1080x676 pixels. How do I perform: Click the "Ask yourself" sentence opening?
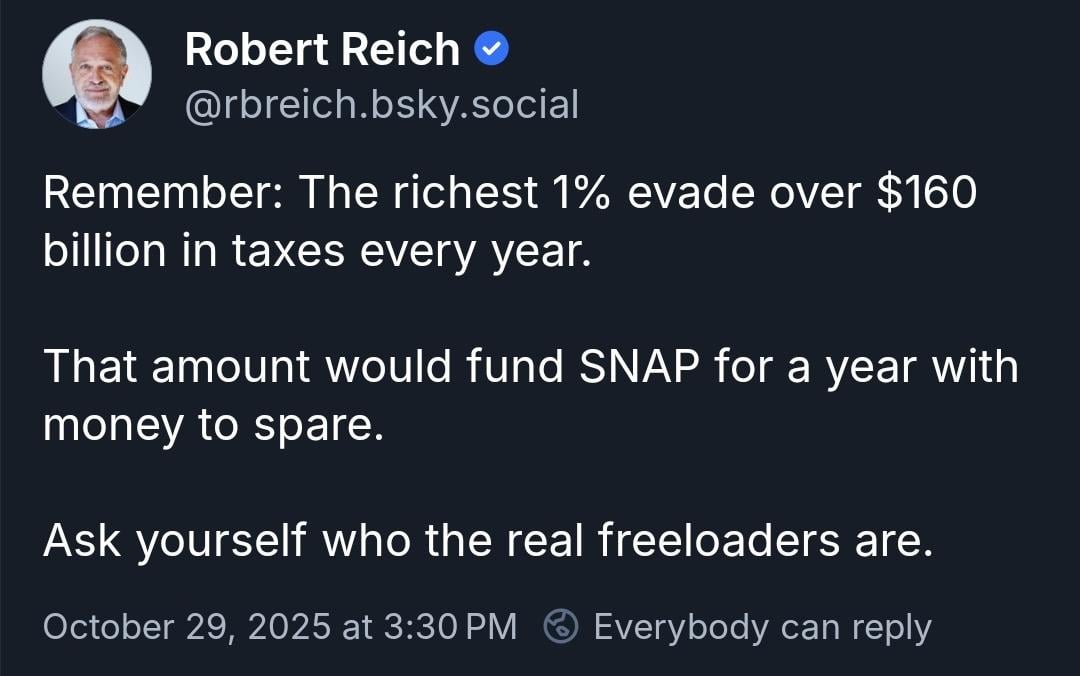[x=175, y=541]
